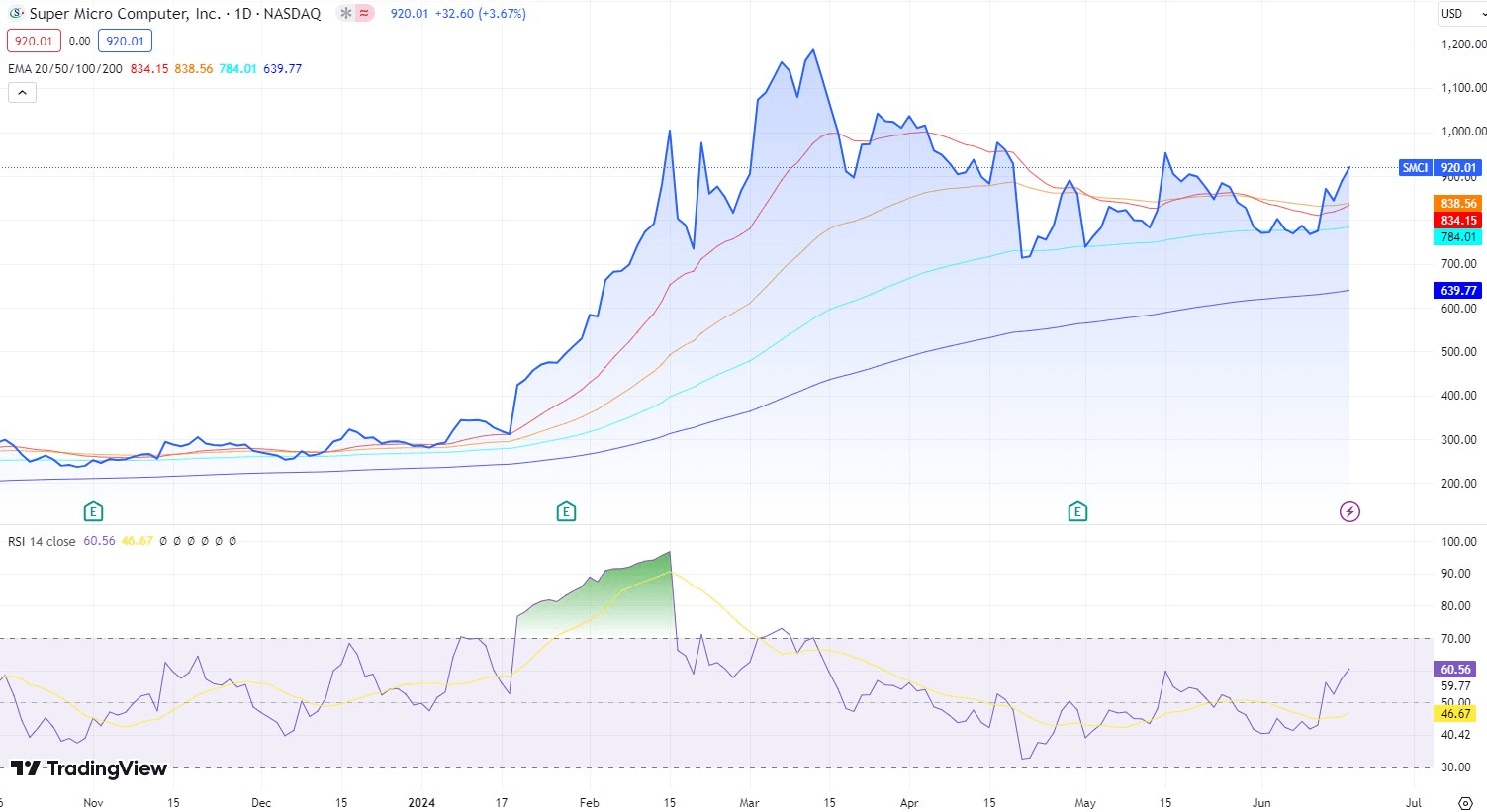This screenshot has height=812, width=1487.
Task: Open the TradingView logo link
Action: pyautogui.click(x=89, y=768)
